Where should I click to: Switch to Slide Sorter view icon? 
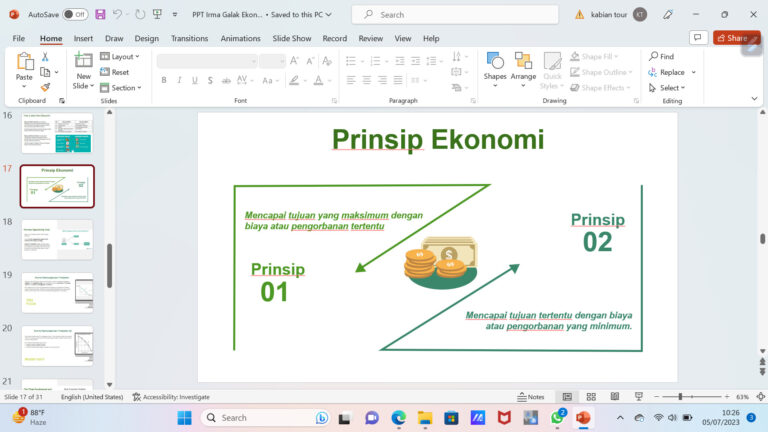coord(591,397)
